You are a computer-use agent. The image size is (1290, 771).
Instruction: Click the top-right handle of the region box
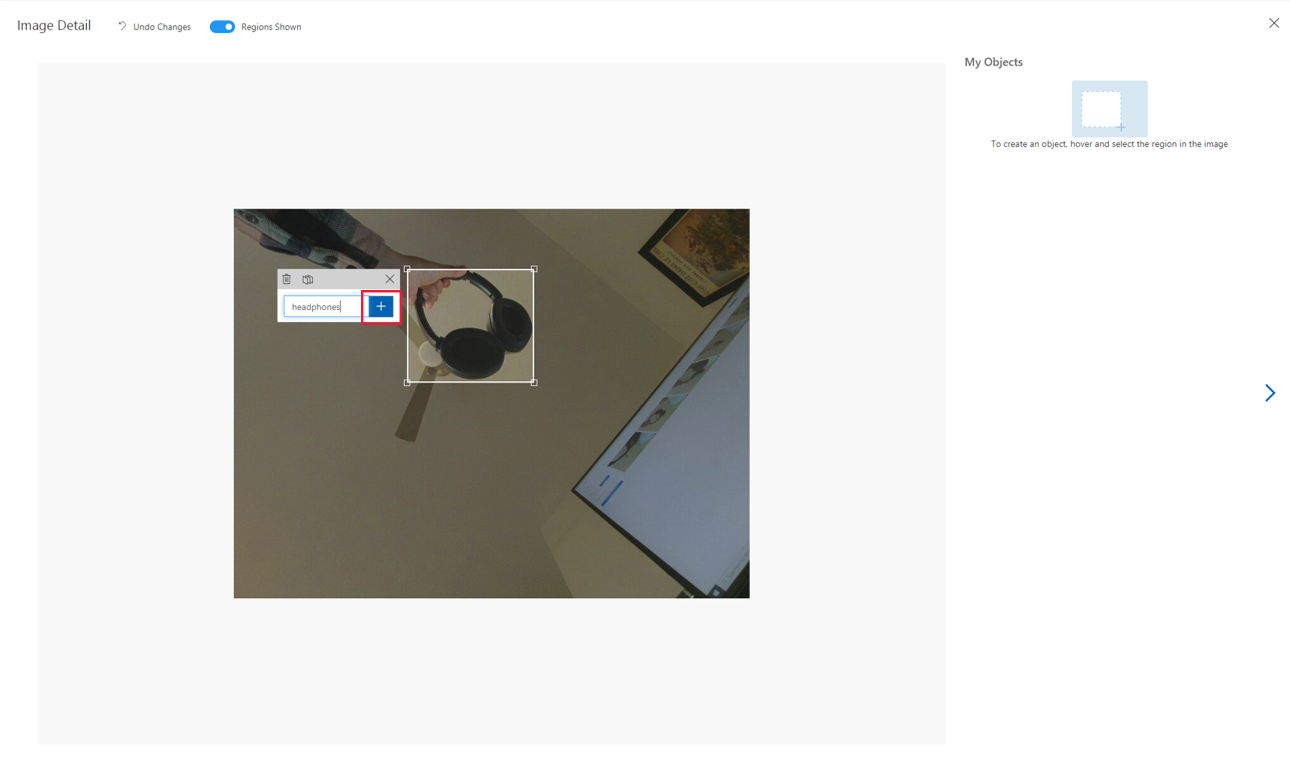pyautogui.click(x=534, y=269)
